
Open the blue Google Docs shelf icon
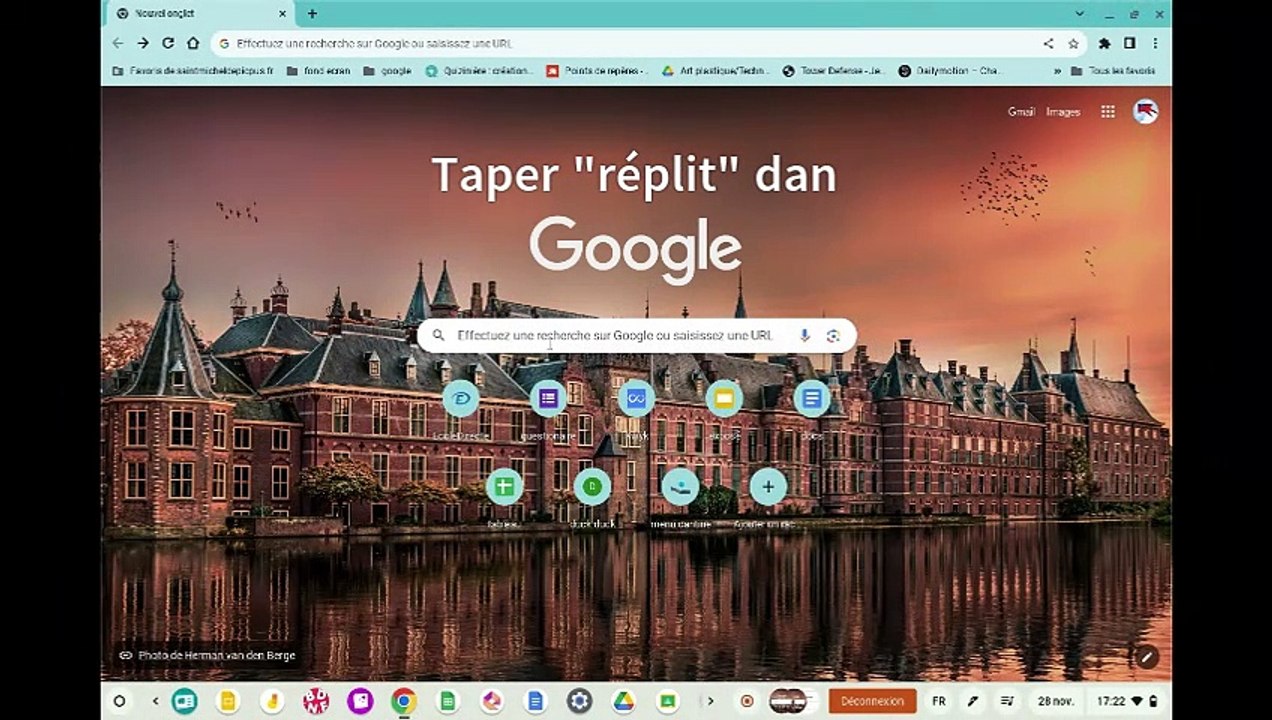(x=535, y=701)
